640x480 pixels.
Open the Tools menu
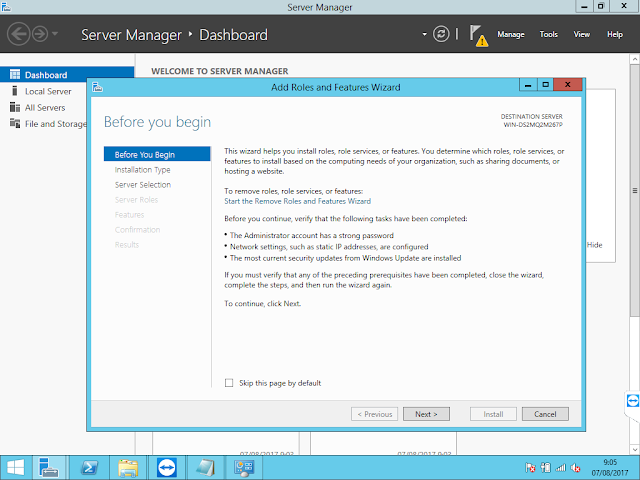(549, 34)
